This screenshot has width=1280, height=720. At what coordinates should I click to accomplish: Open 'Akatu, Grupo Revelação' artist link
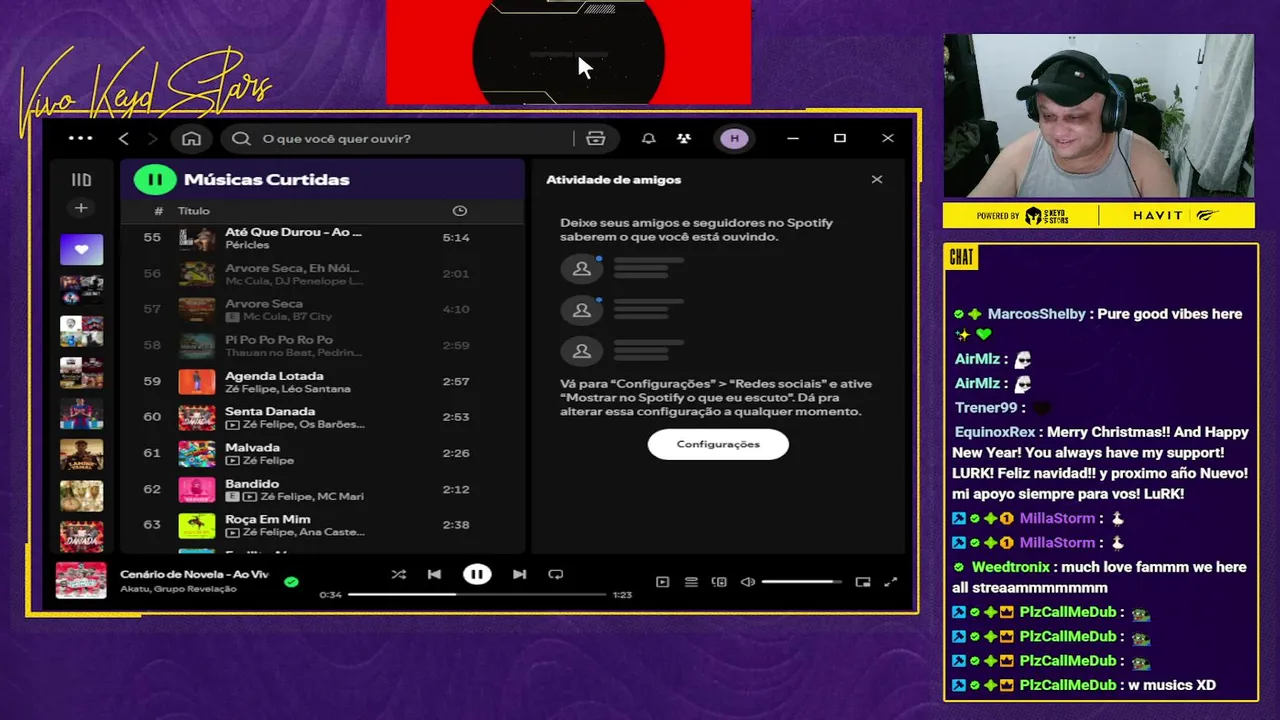178,589
